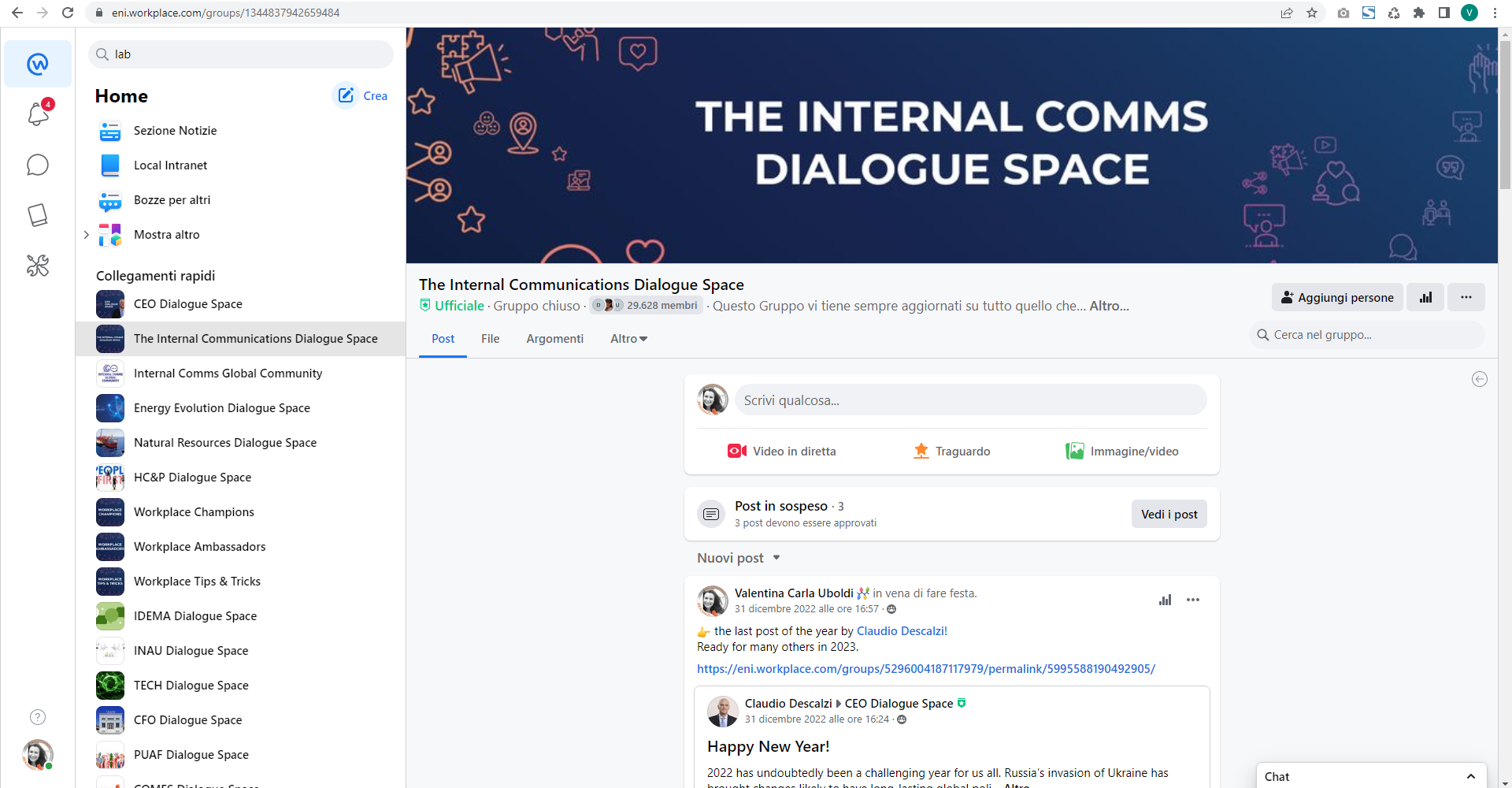
Task: Click the Aggiungi persone button
Action: [x=1336, y=297]
